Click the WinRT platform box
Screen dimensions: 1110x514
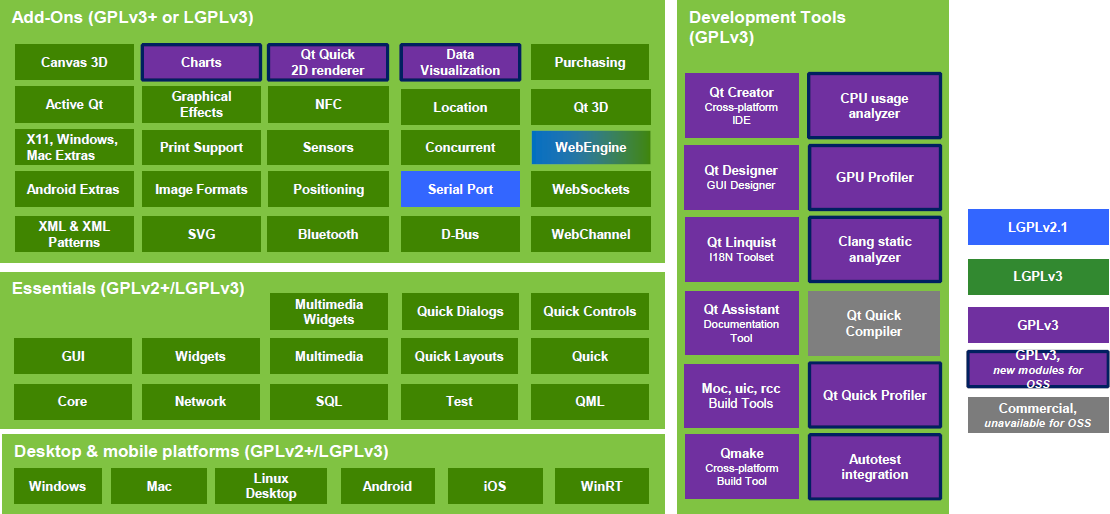(601, 486)
